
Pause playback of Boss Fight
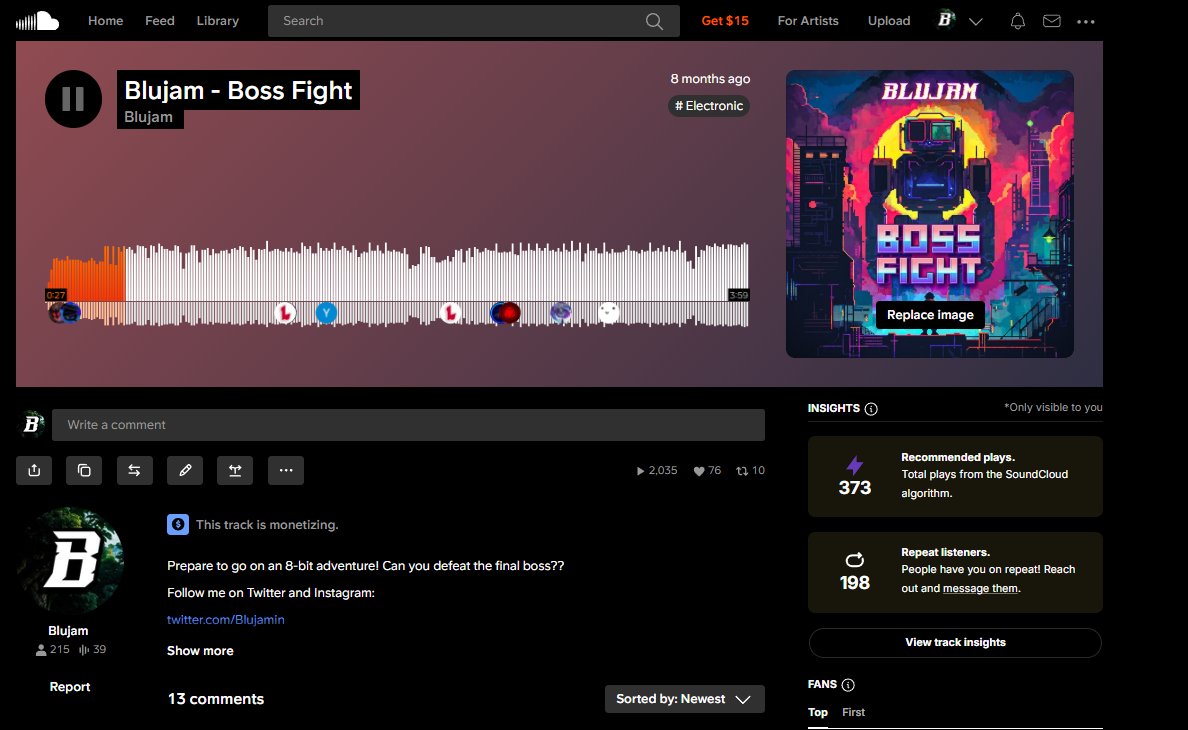tap(73, 99)
